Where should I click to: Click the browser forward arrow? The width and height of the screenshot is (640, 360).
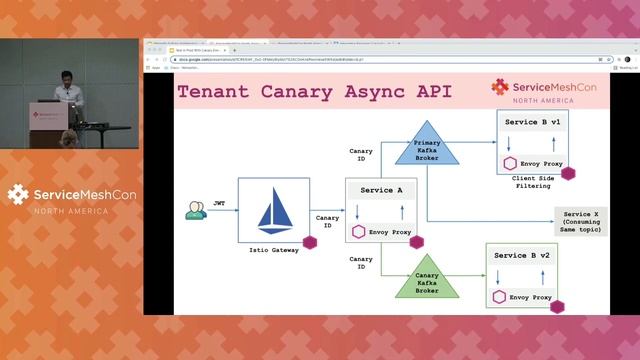pyautogui.click(x=157, y=60)
